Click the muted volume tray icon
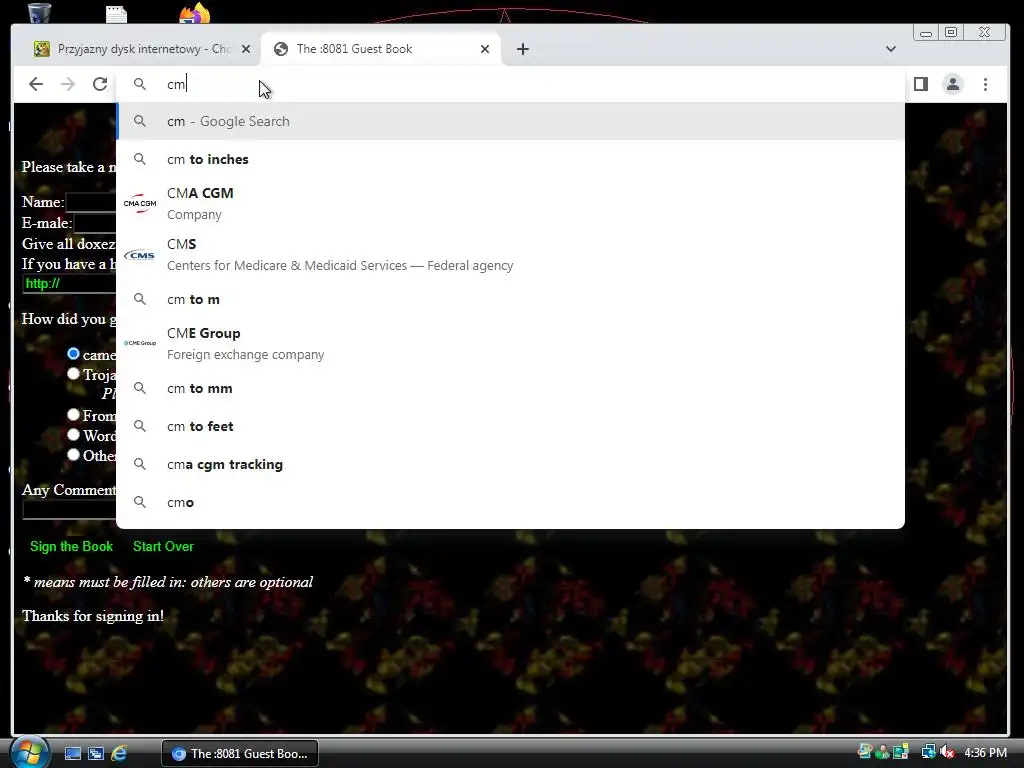Viewport: 1024px width, 768px height. [948, 752]
